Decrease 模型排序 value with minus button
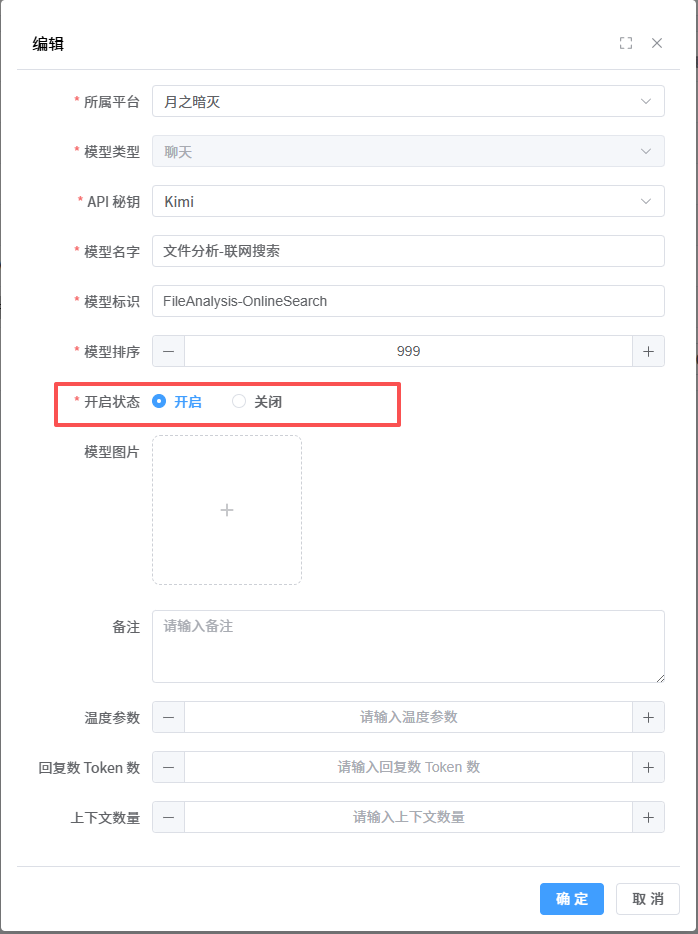 (168, 351)
